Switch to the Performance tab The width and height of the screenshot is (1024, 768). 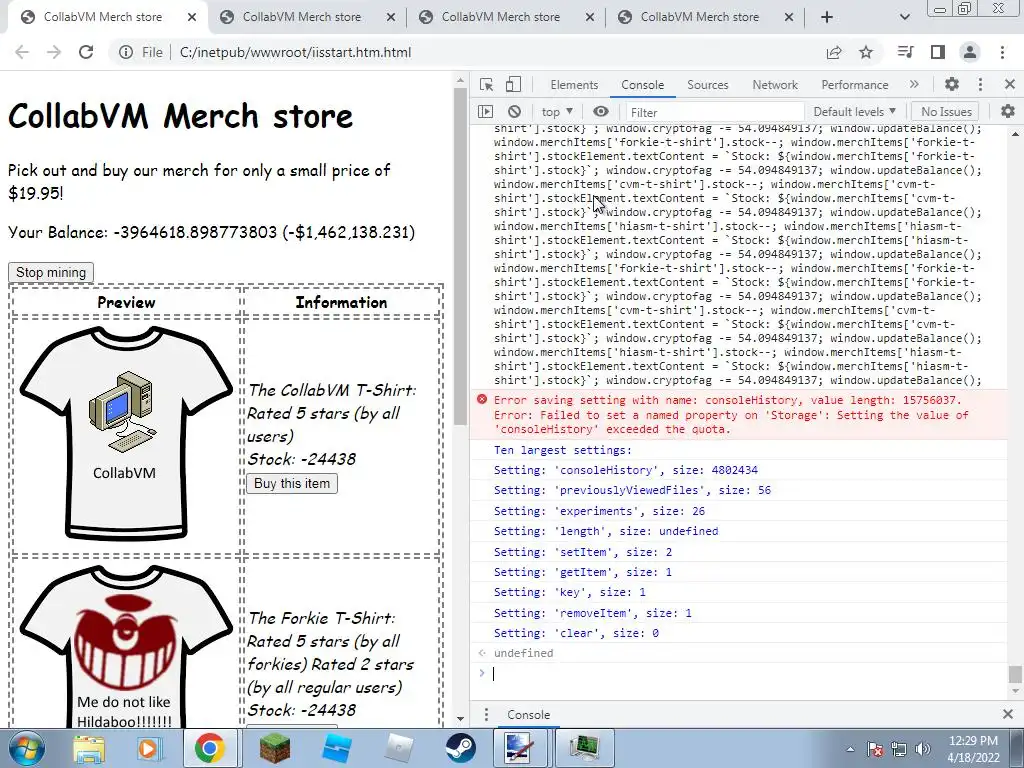pos(854,85)
